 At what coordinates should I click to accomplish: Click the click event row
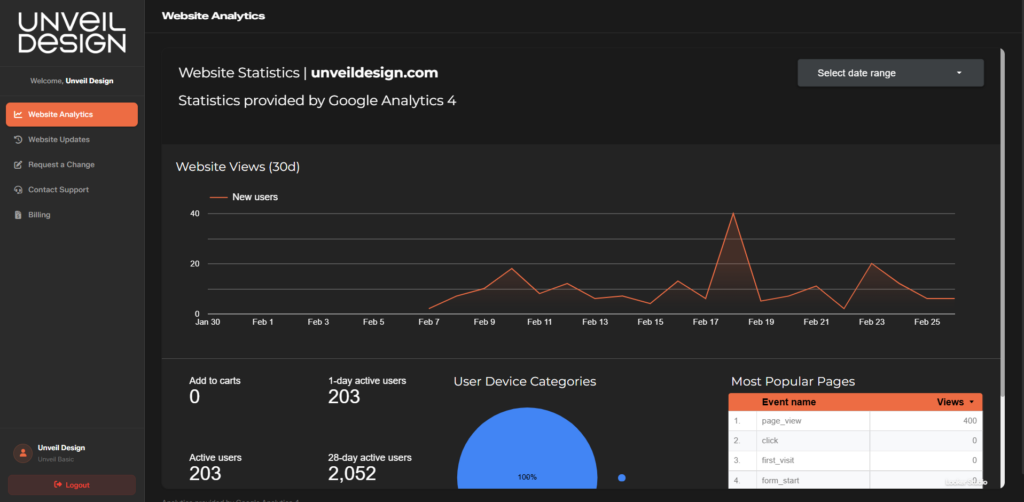coord(855,441)
